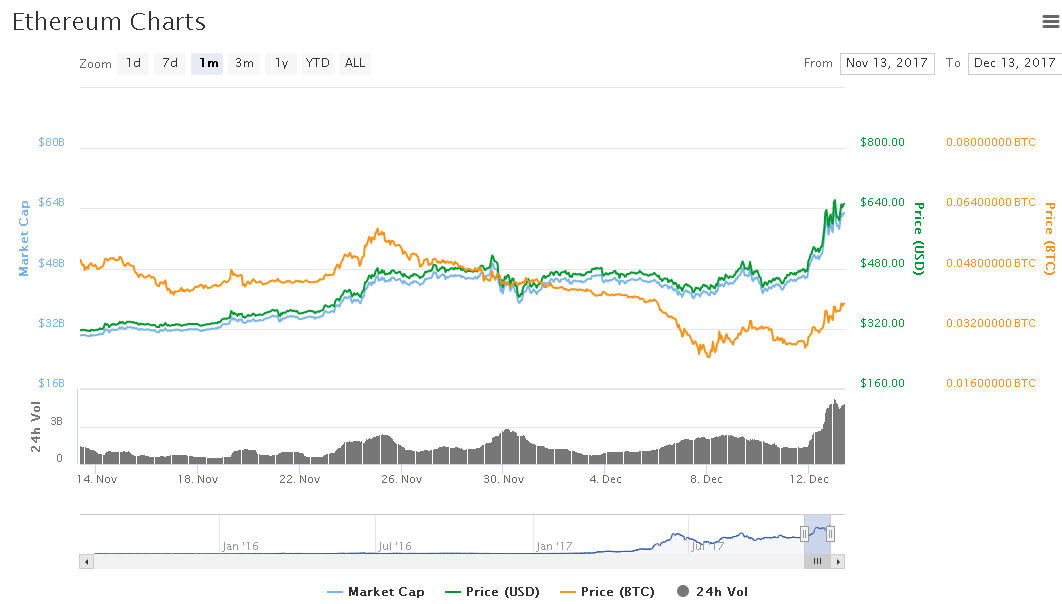Click the 0.01600000 BTC axis label

coord(991,383)
